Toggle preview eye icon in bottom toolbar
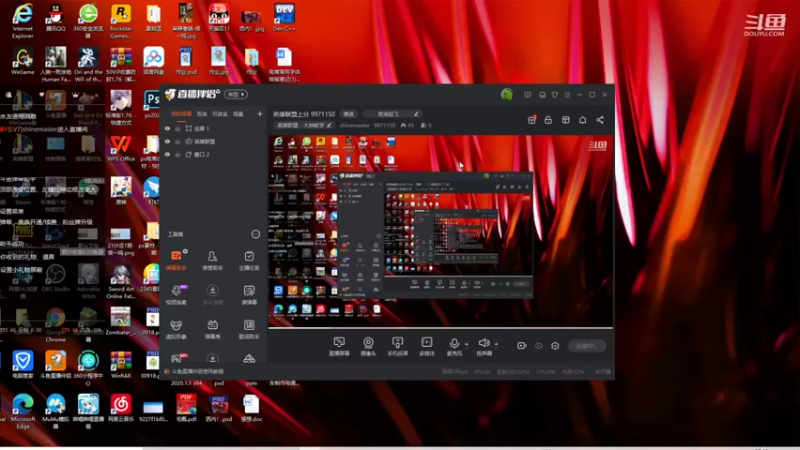 [539, 346]
